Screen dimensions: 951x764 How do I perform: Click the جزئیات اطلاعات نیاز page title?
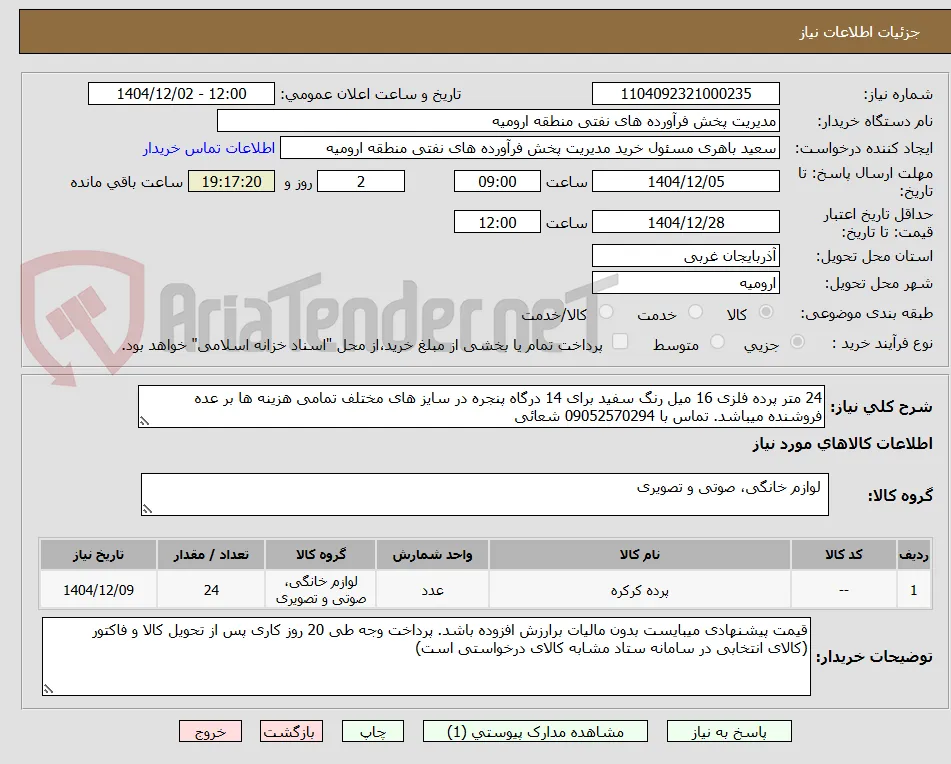pos(859,32)
